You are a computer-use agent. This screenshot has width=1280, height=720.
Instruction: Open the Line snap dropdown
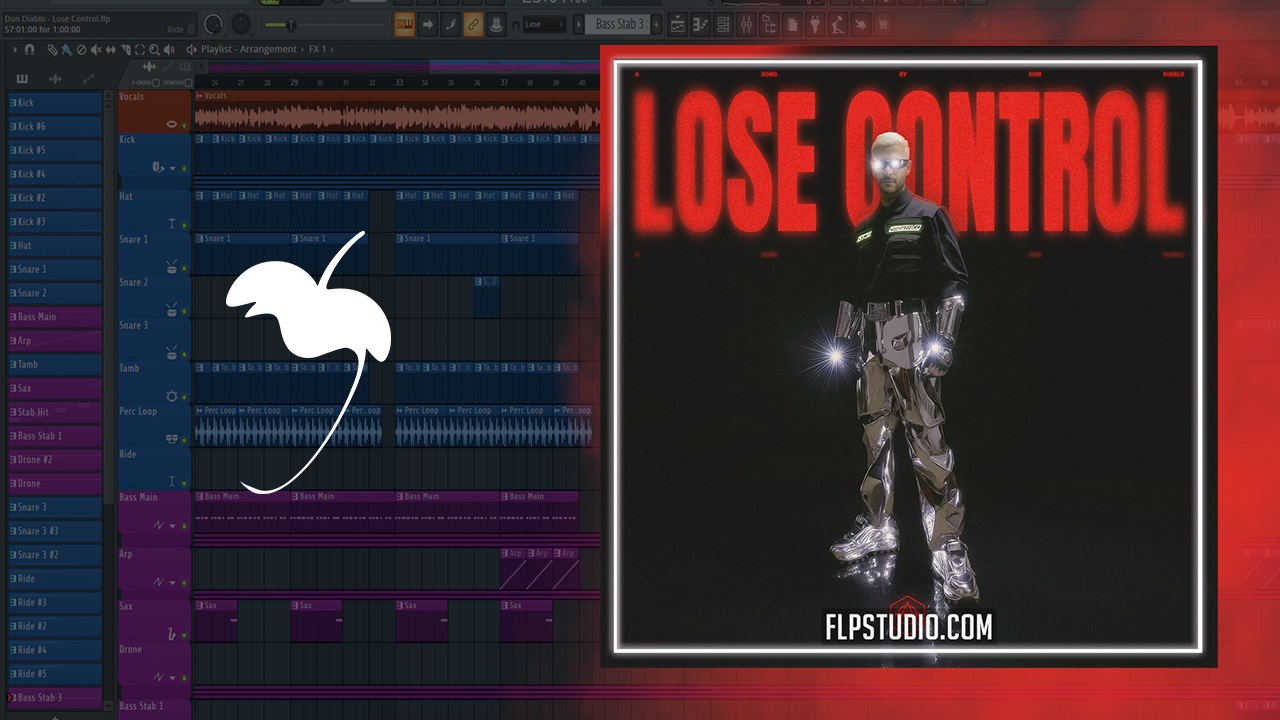tap(545, 24)
